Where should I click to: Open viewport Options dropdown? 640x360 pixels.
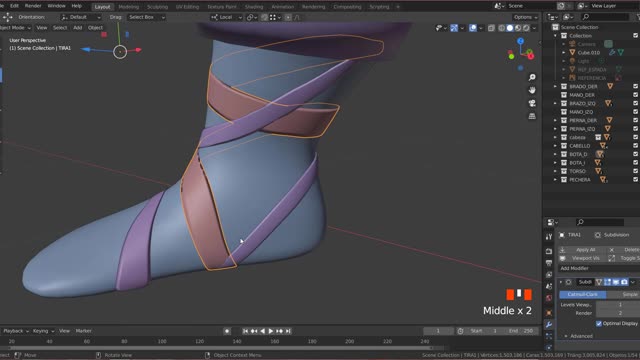pos(526,17)
